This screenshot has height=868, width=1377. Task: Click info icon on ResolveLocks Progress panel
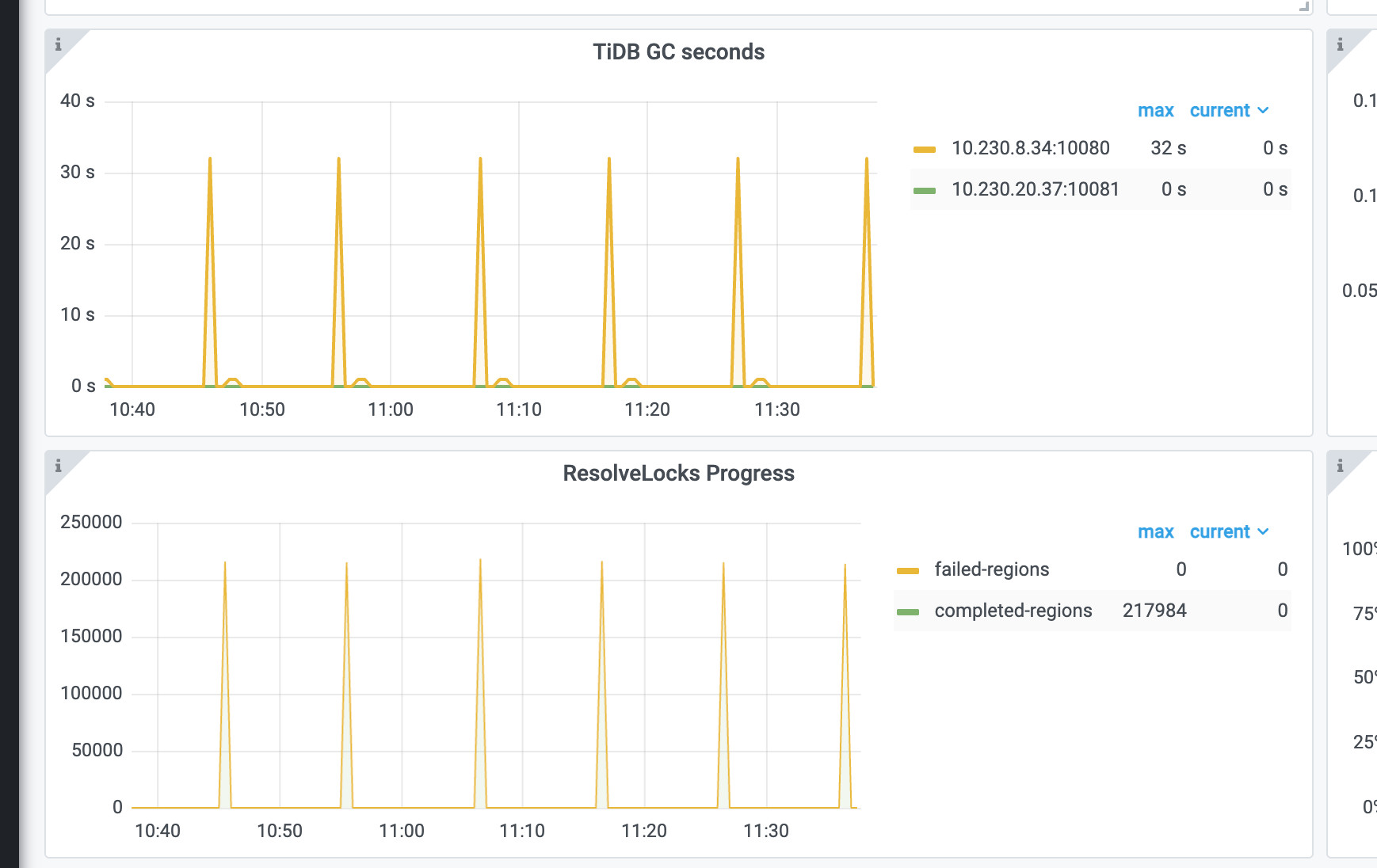(x=58, y=466)
